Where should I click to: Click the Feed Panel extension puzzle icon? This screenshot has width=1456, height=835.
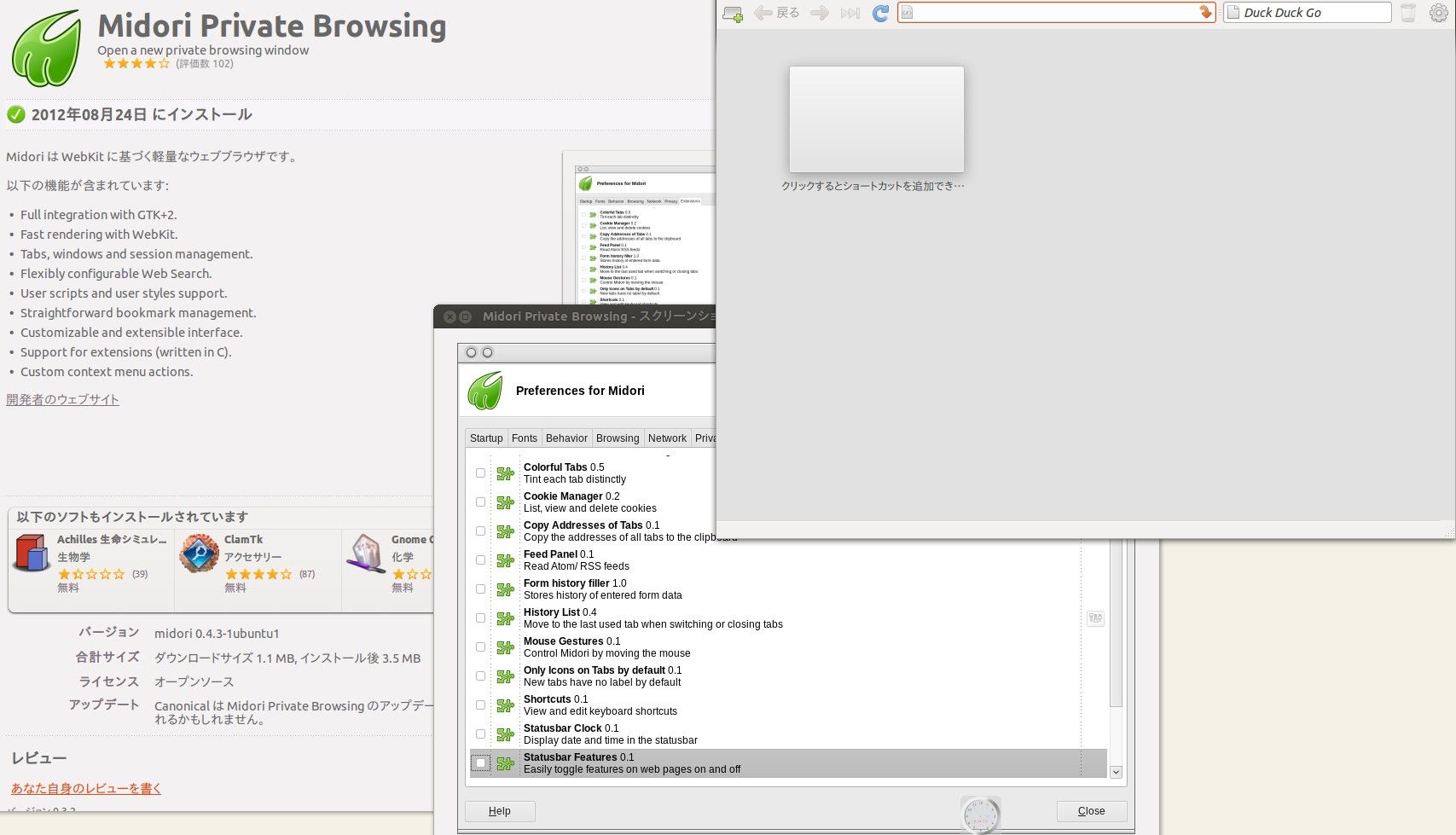point(505,560)
